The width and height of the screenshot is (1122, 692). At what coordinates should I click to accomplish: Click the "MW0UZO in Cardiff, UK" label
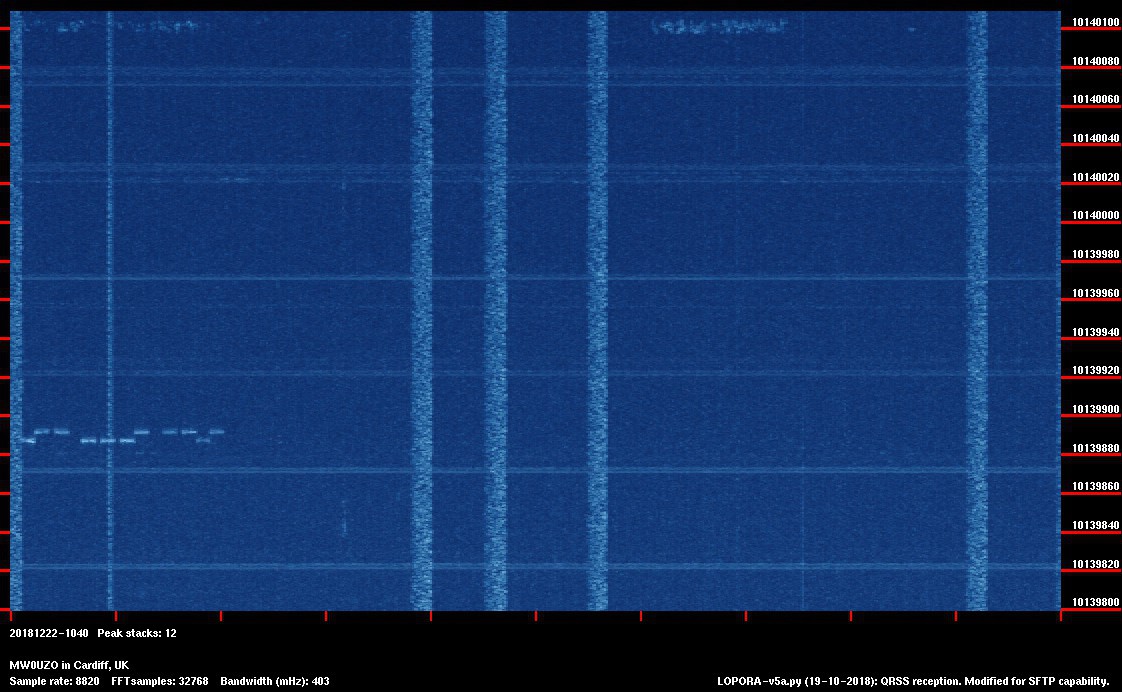coord(68,665)
